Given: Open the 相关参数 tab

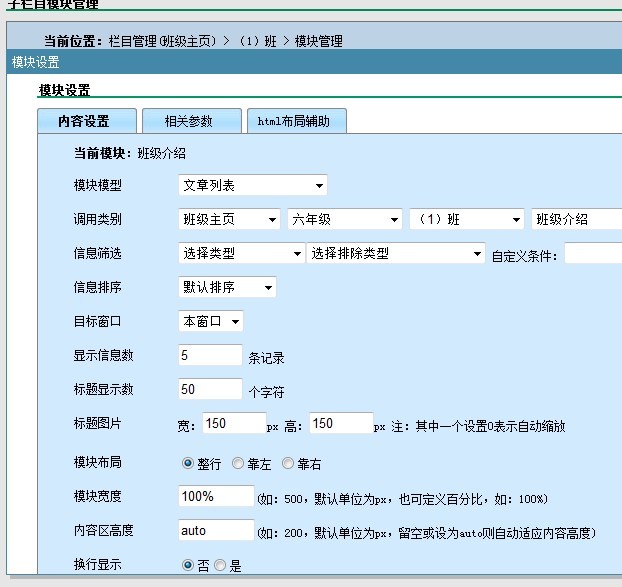Looking at the screenshot, I should point(190,121).
